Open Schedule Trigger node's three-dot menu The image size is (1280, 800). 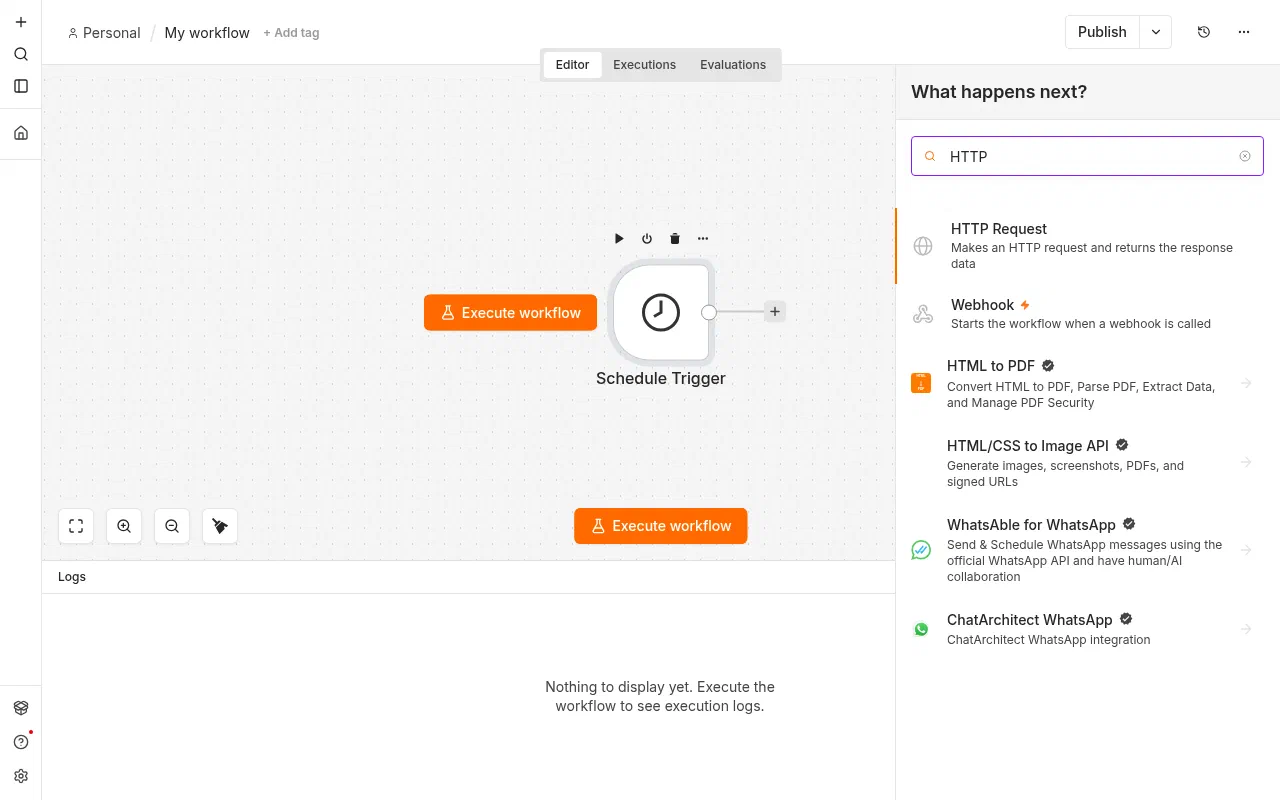[x=703, y=238]
